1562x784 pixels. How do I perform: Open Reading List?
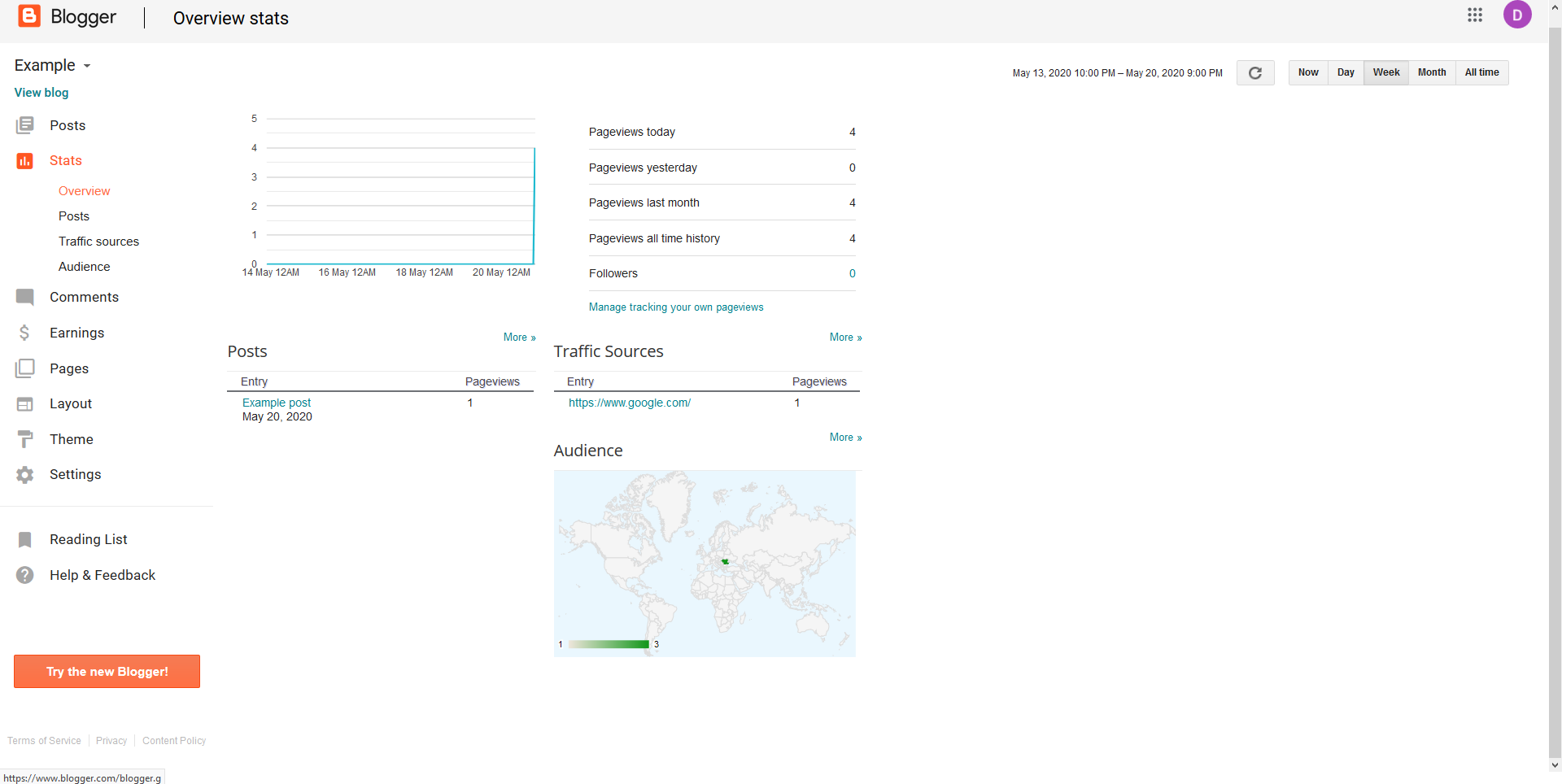pyautogui.click(x=89, y=540)
